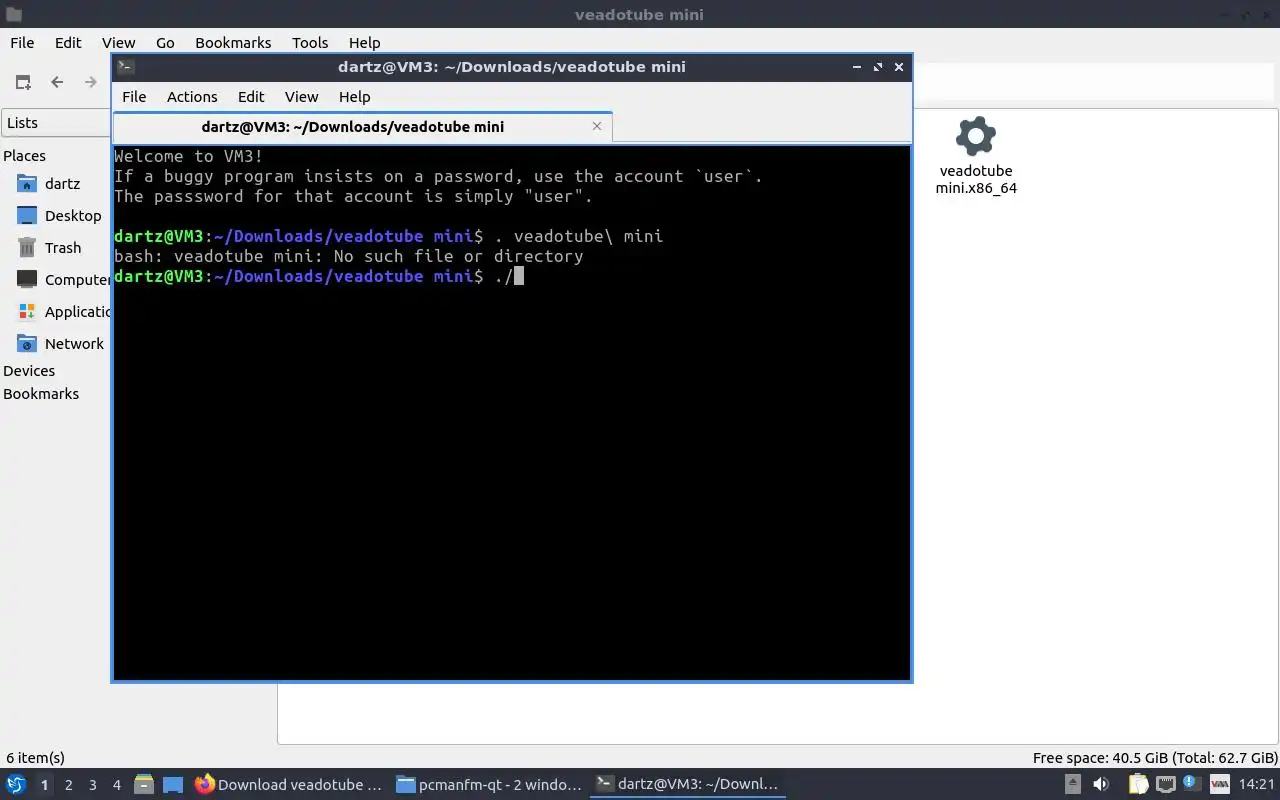Open the terminal window menu icon in title bar
The image size is (1280, 800).
click(x=125, y=67)
